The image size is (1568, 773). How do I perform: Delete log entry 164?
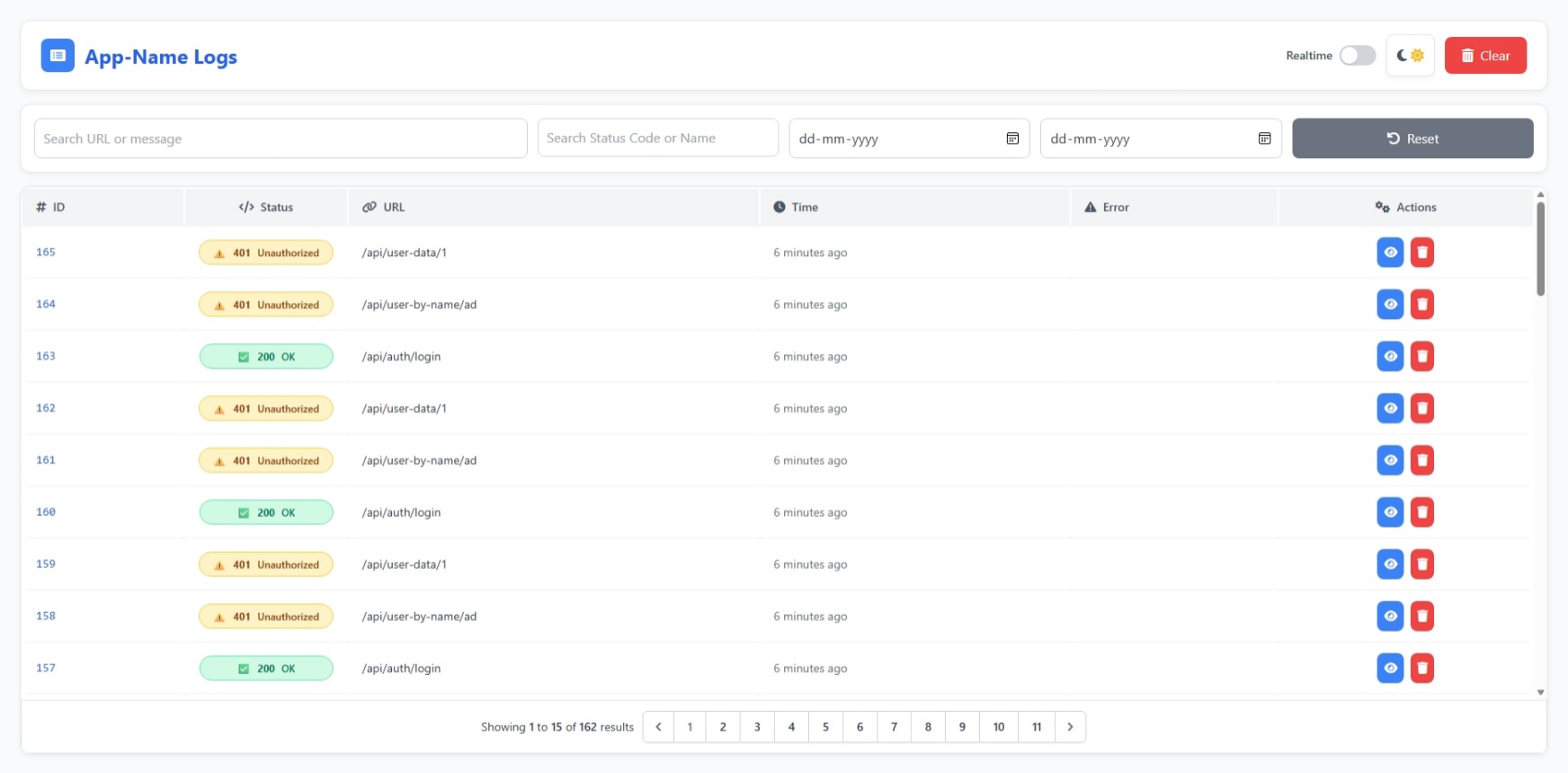[x=1422, y=305]
